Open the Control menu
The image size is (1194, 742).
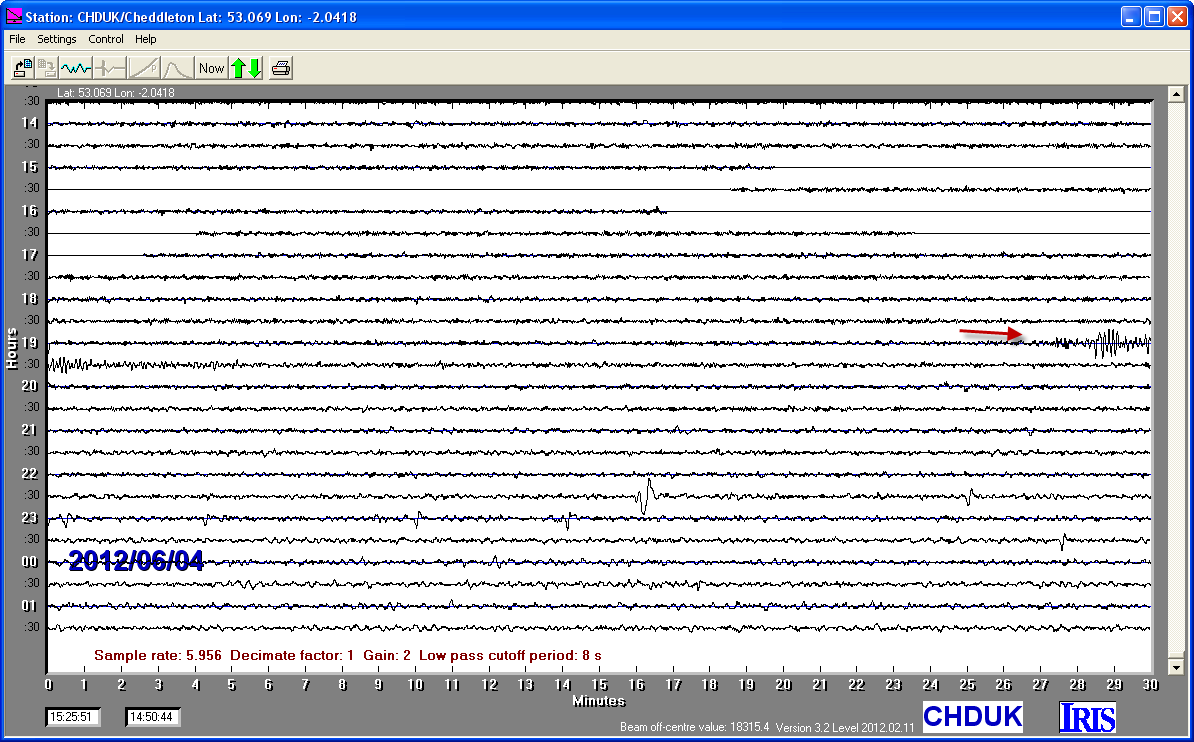pyautogui.click(x=106, y=39)
